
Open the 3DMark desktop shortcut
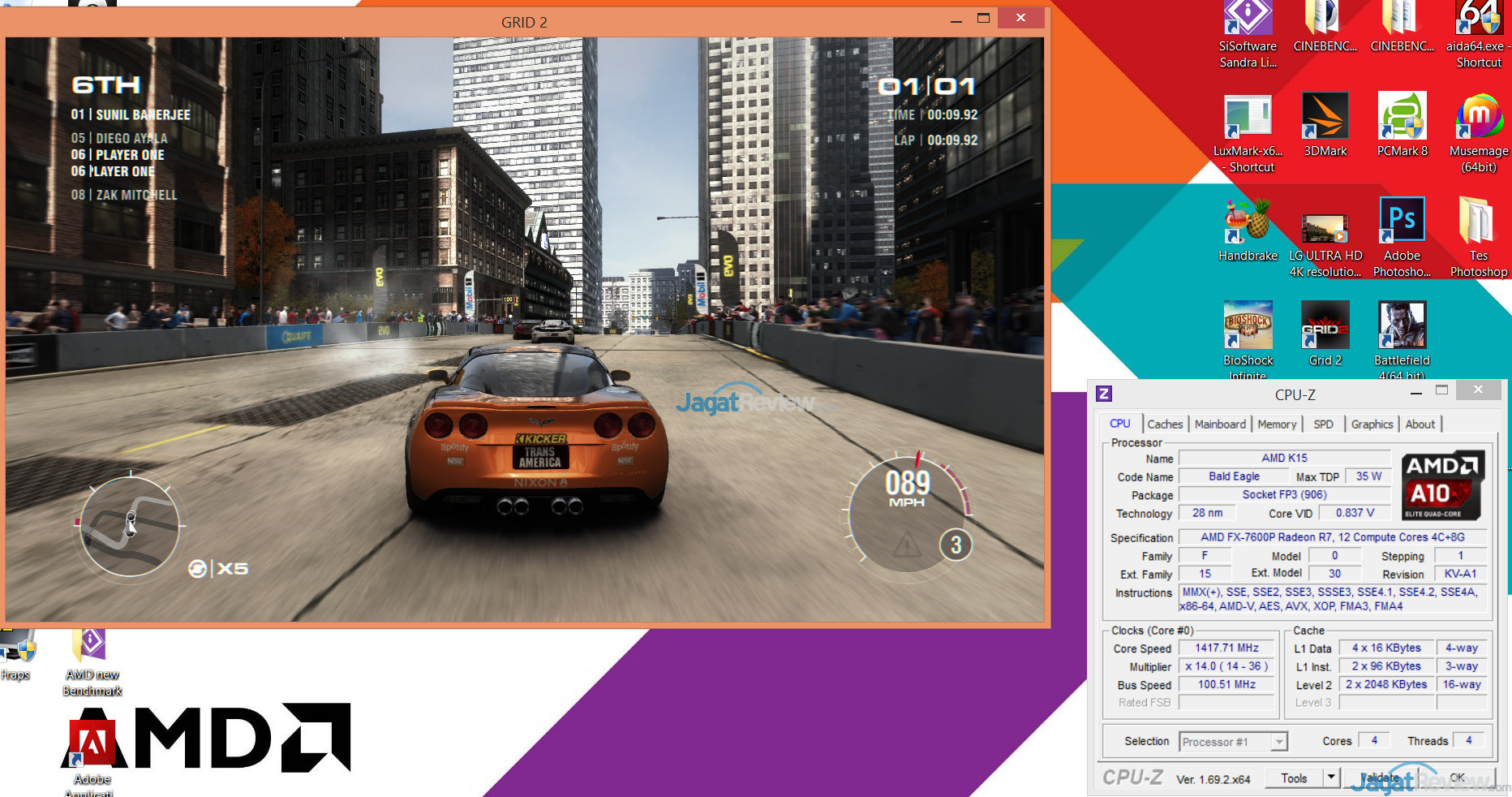pyautogui.click(x=1325, y=118)
